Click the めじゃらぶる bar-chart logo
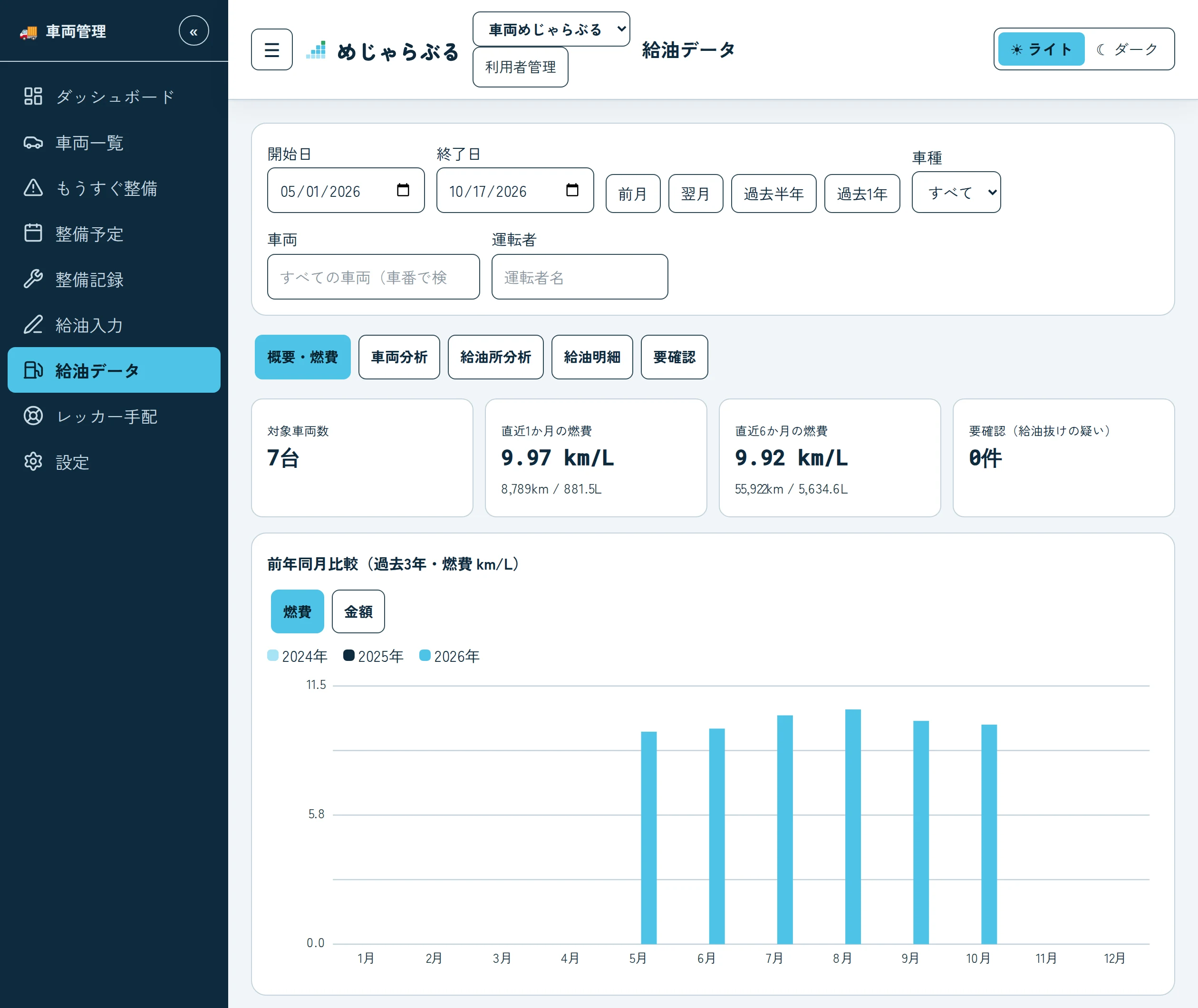Image resolution: width=1198 pixels, height=1008 pixels. point(316,50)
